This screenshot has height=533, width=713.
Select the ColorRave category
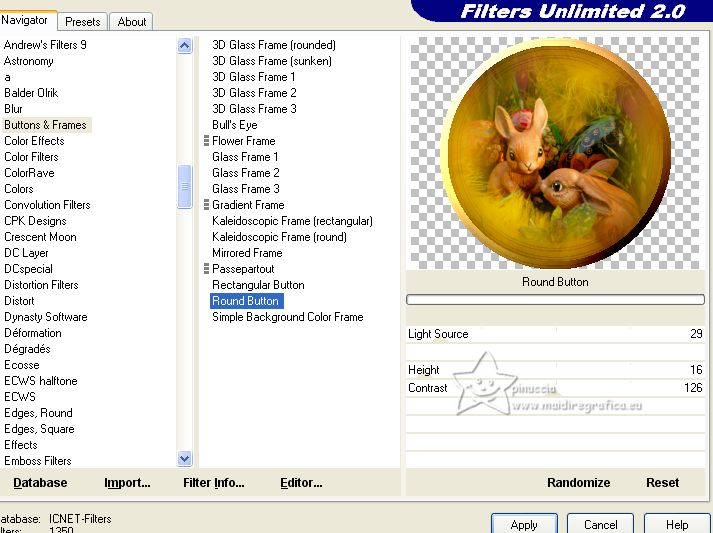[x=29, y=173]
